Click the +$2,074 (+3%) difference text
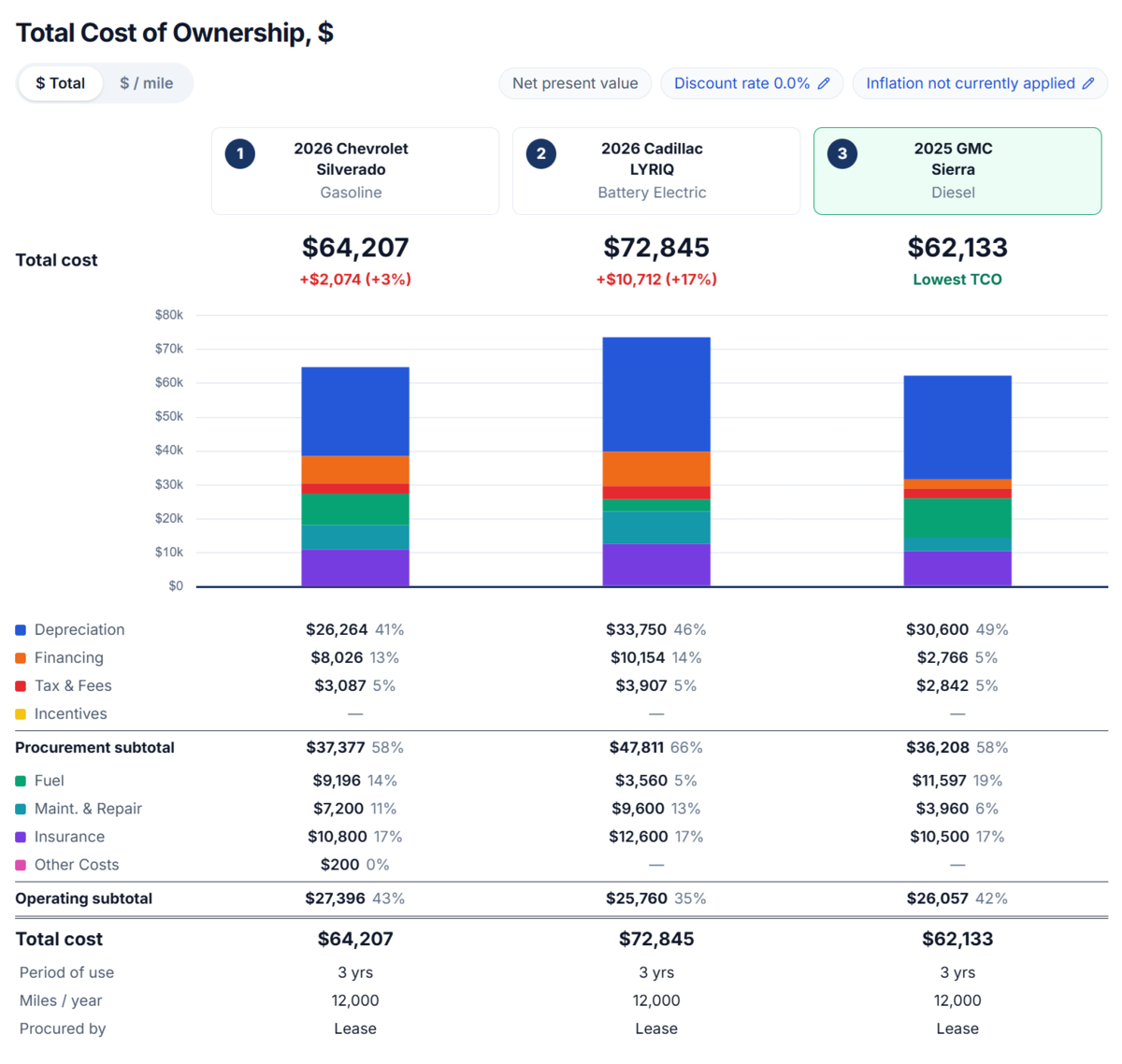 point(355,280)
